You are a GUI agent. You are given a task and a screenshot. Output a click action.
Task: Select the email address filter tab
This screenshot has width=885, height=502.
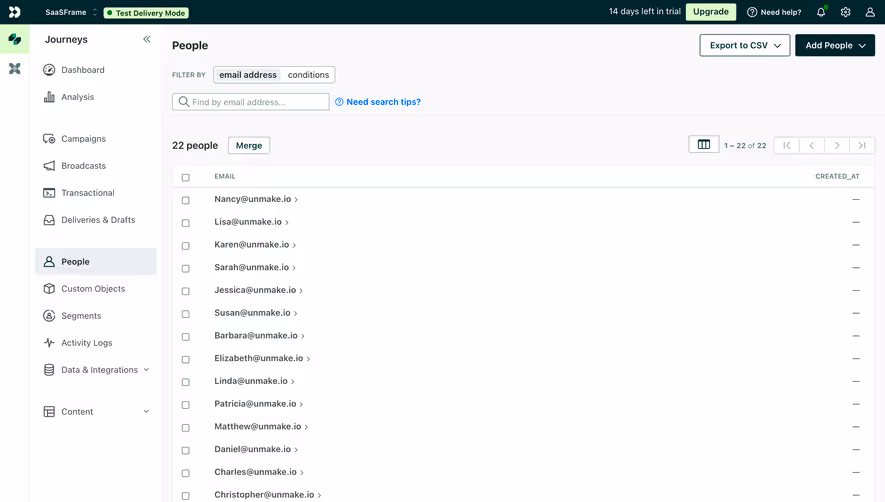point(248,75)
